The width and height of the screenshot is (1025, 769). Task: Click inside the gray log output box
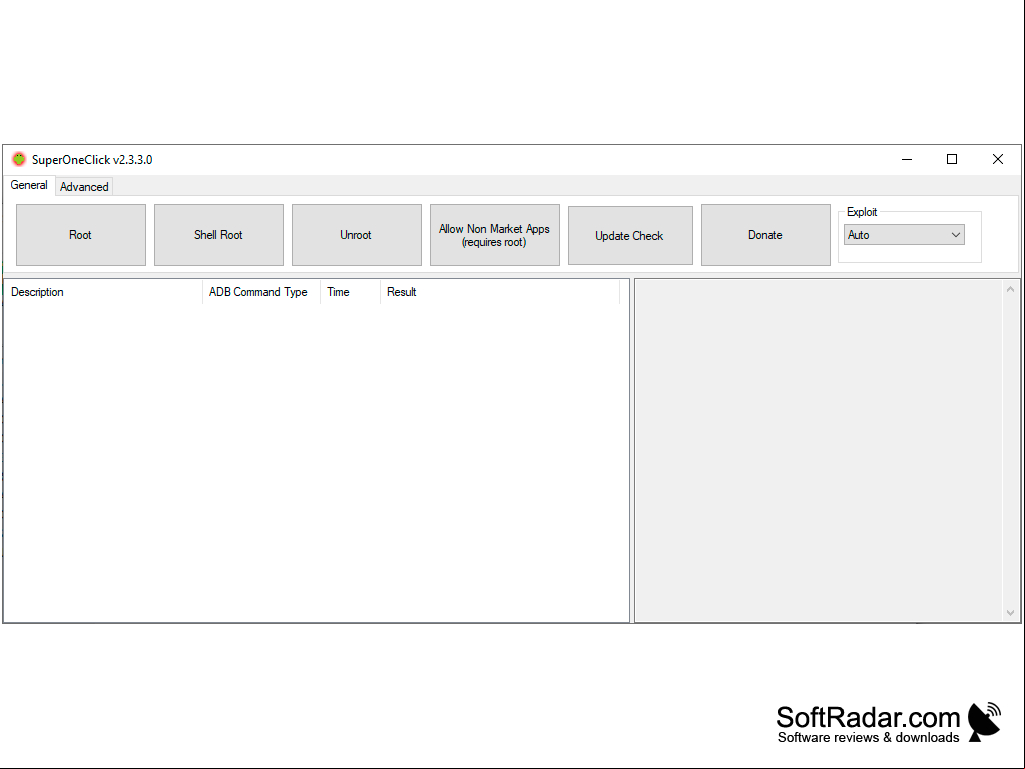(x=819, y=451)
